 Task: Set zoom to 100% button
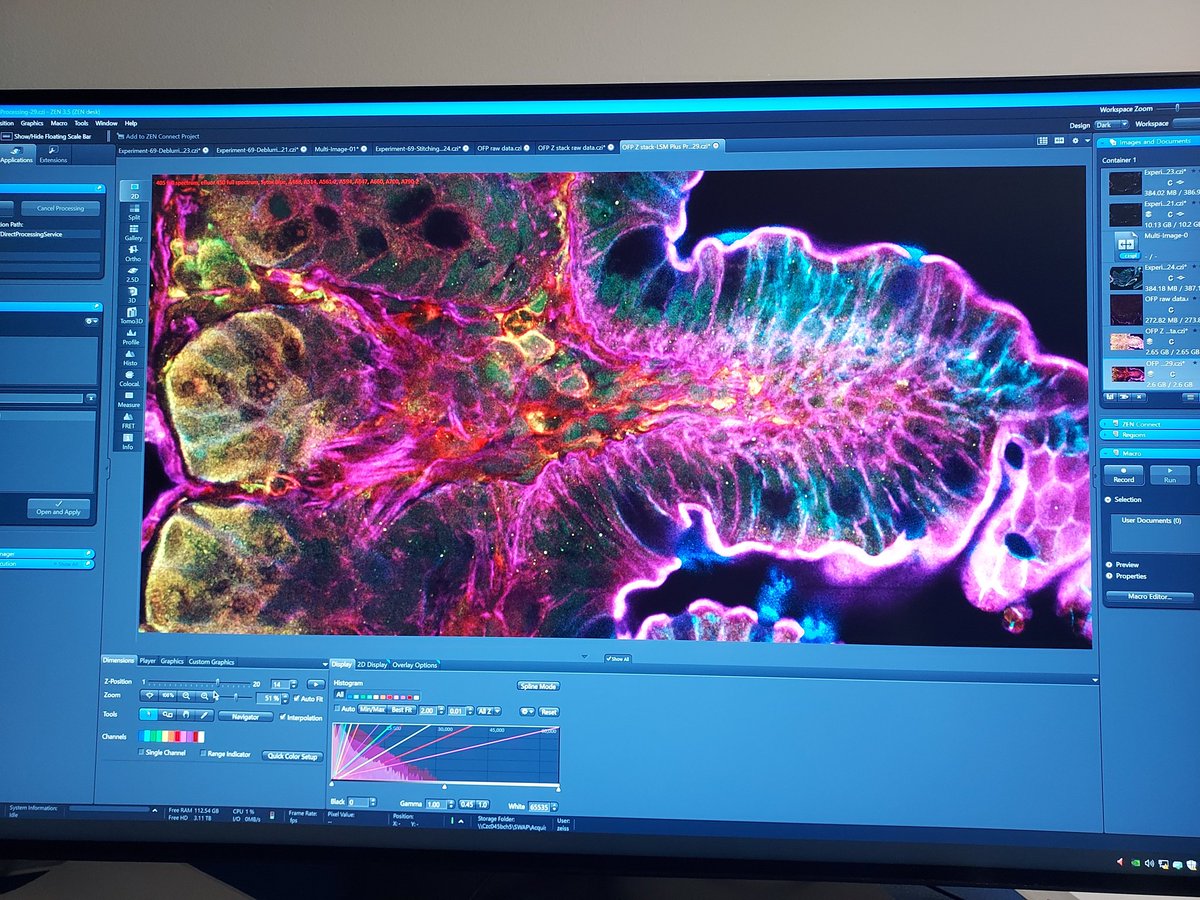pyautogui.click(x=167, y=695)
